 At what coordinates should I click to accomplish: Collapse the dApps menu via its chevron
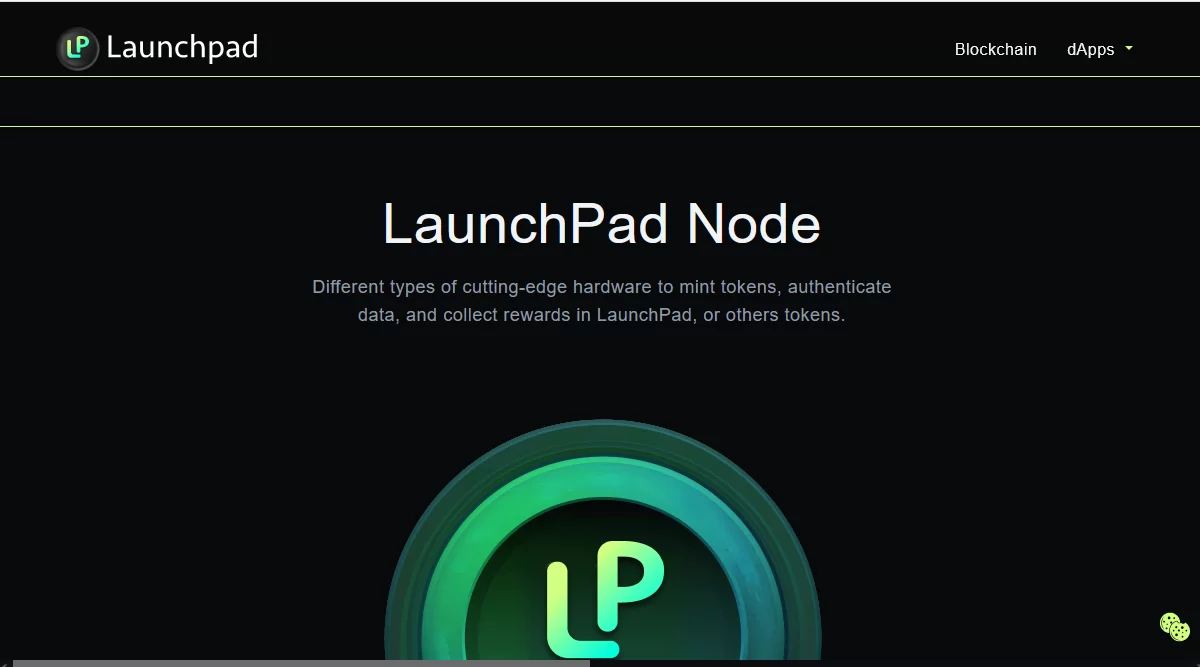pos(1128,47)
